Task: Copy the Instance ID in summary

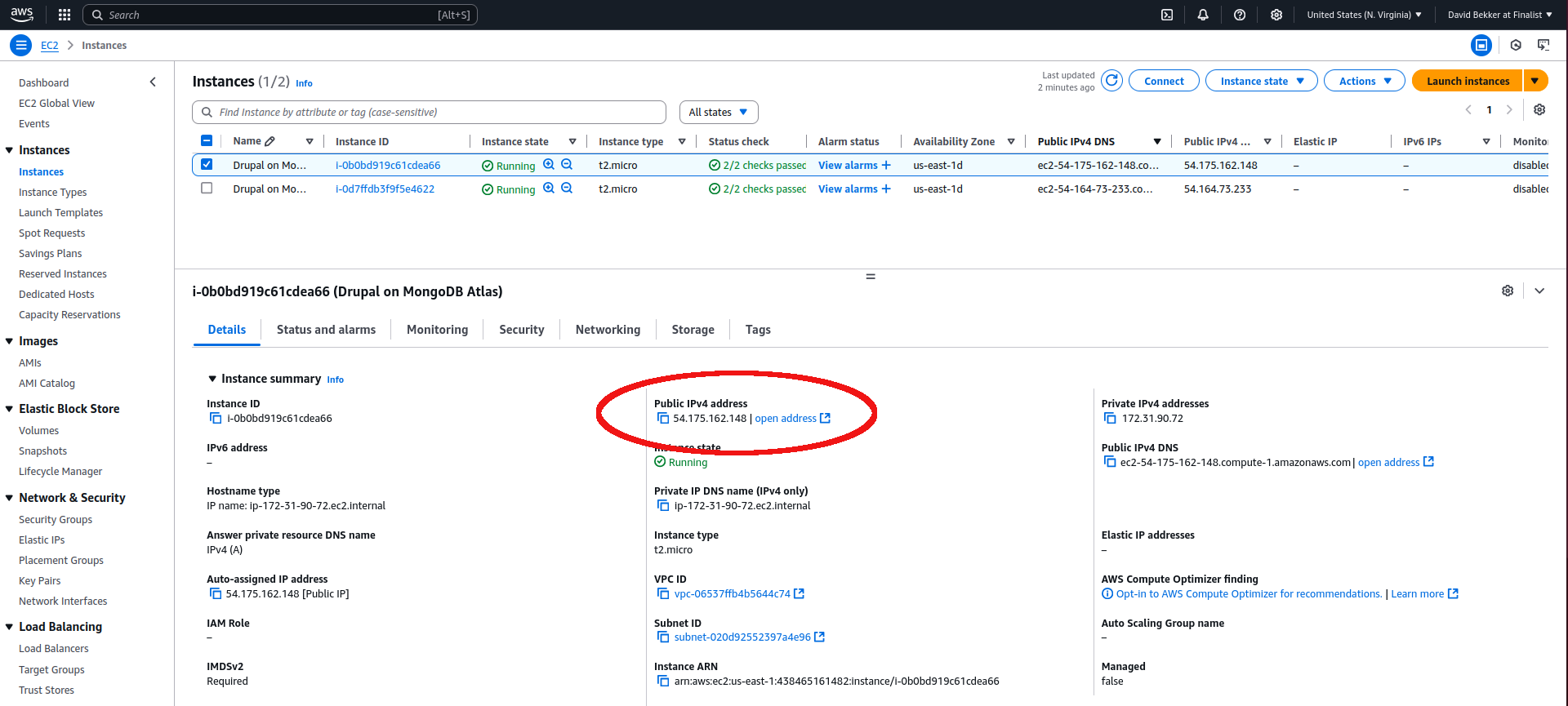Action: click(x=216, y=418)
